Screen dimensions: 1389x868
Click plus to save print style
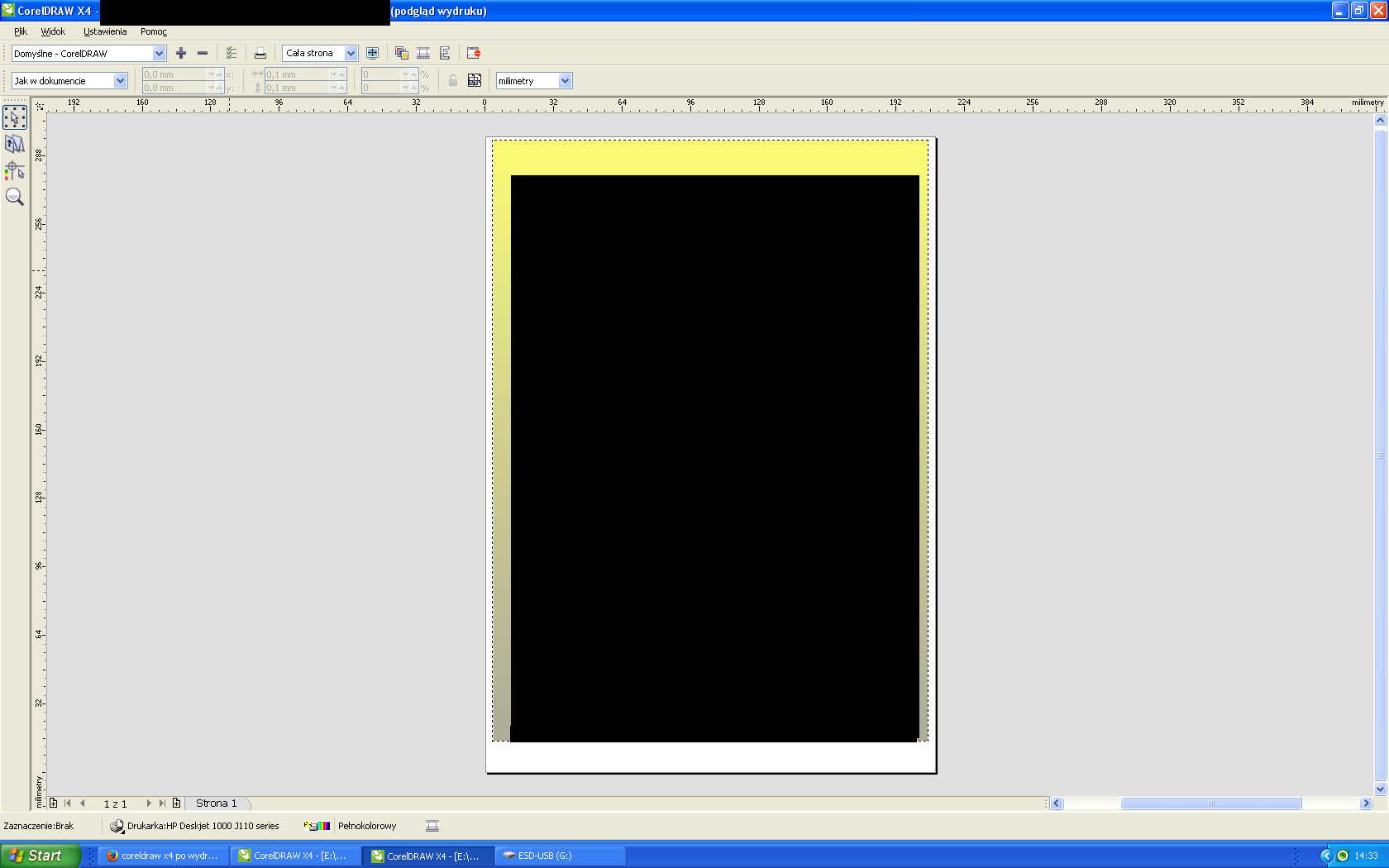pyautogui.click(x=181, y=53)
